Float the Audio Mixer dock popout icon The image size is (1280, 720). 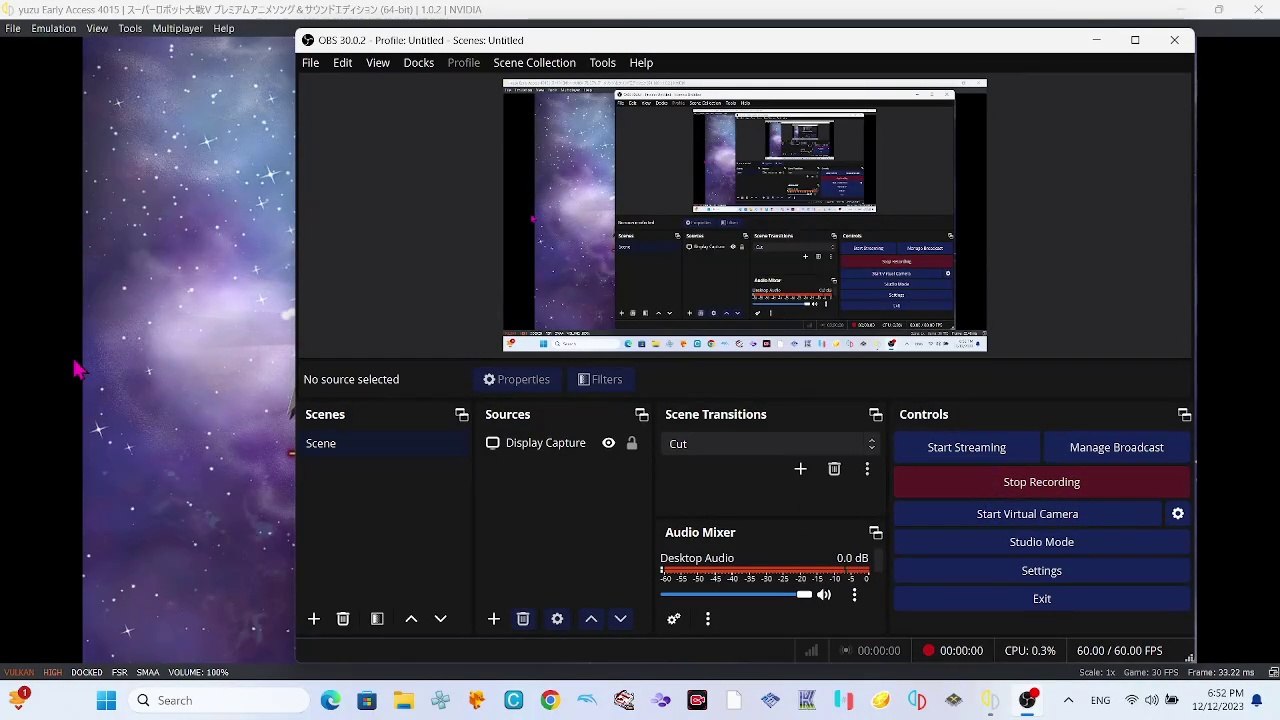876,533
